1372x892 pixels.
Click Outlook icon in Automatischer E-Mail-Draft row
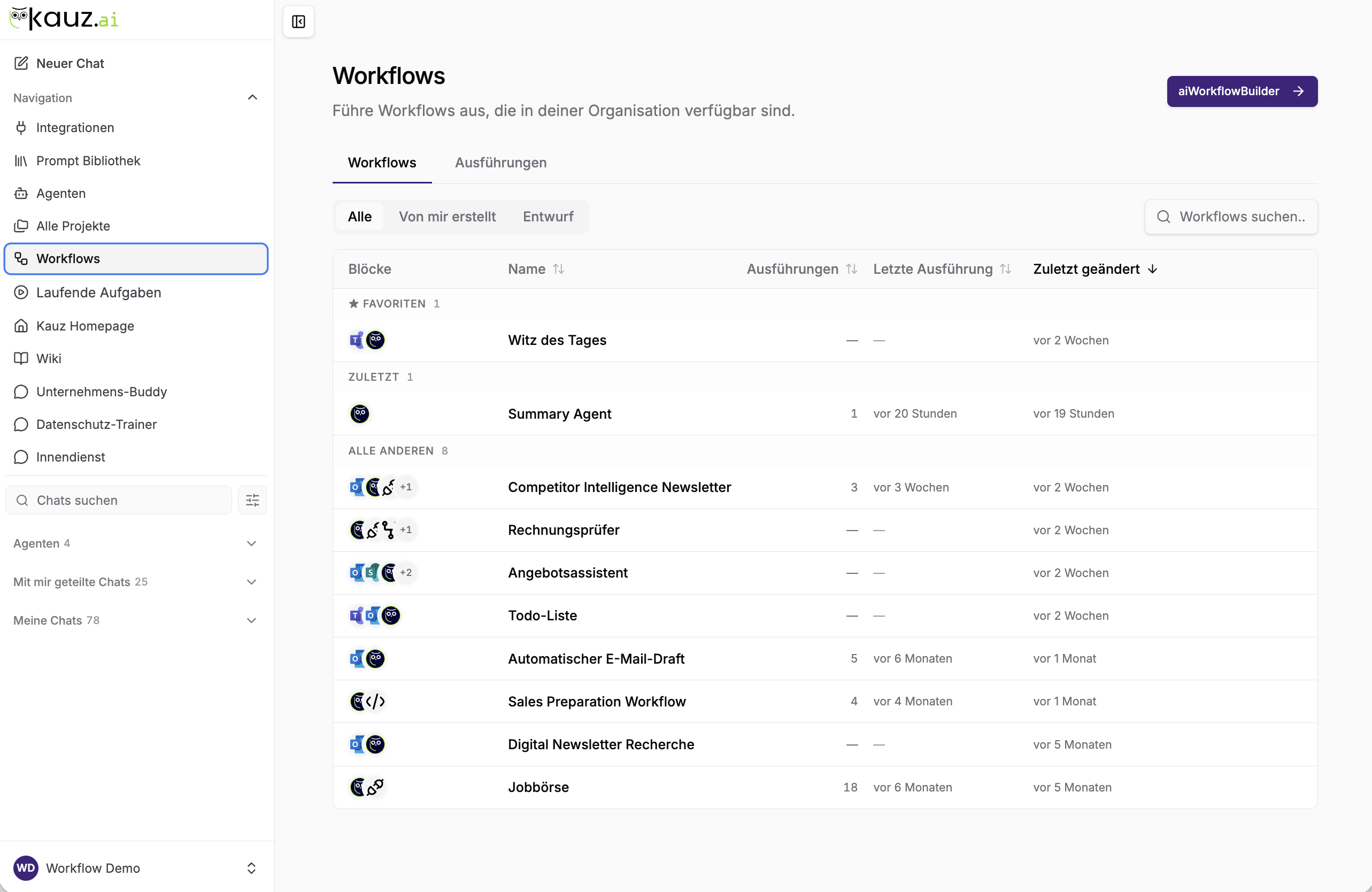pos(357,658)
